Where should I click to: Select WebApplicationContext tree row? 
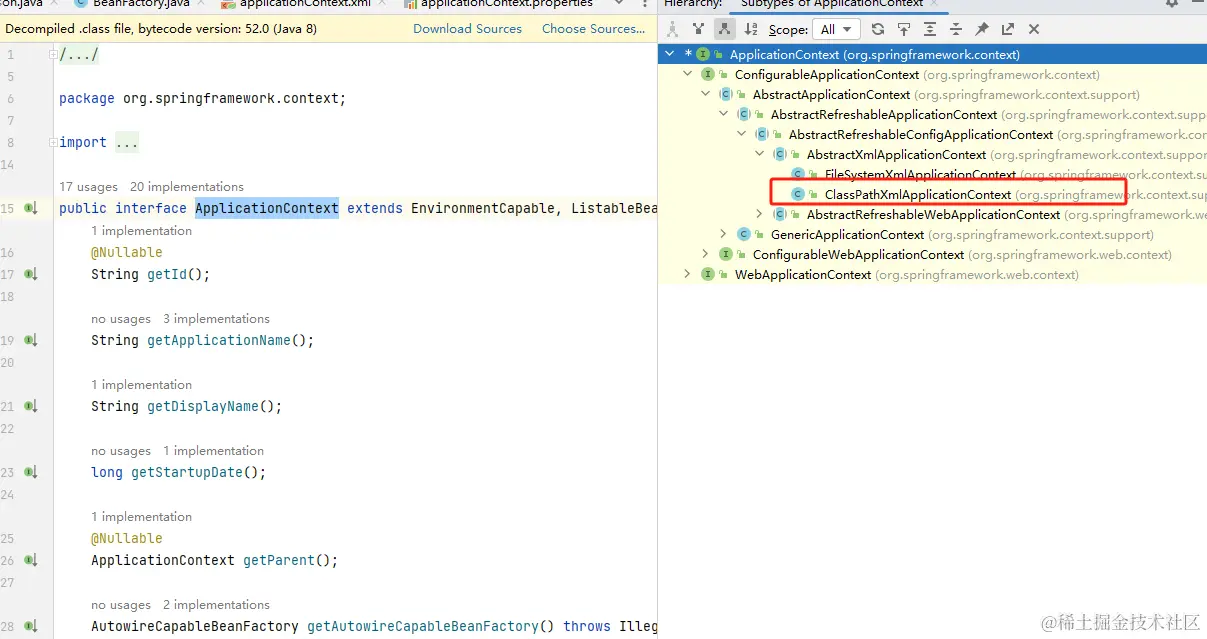(932, 274)
